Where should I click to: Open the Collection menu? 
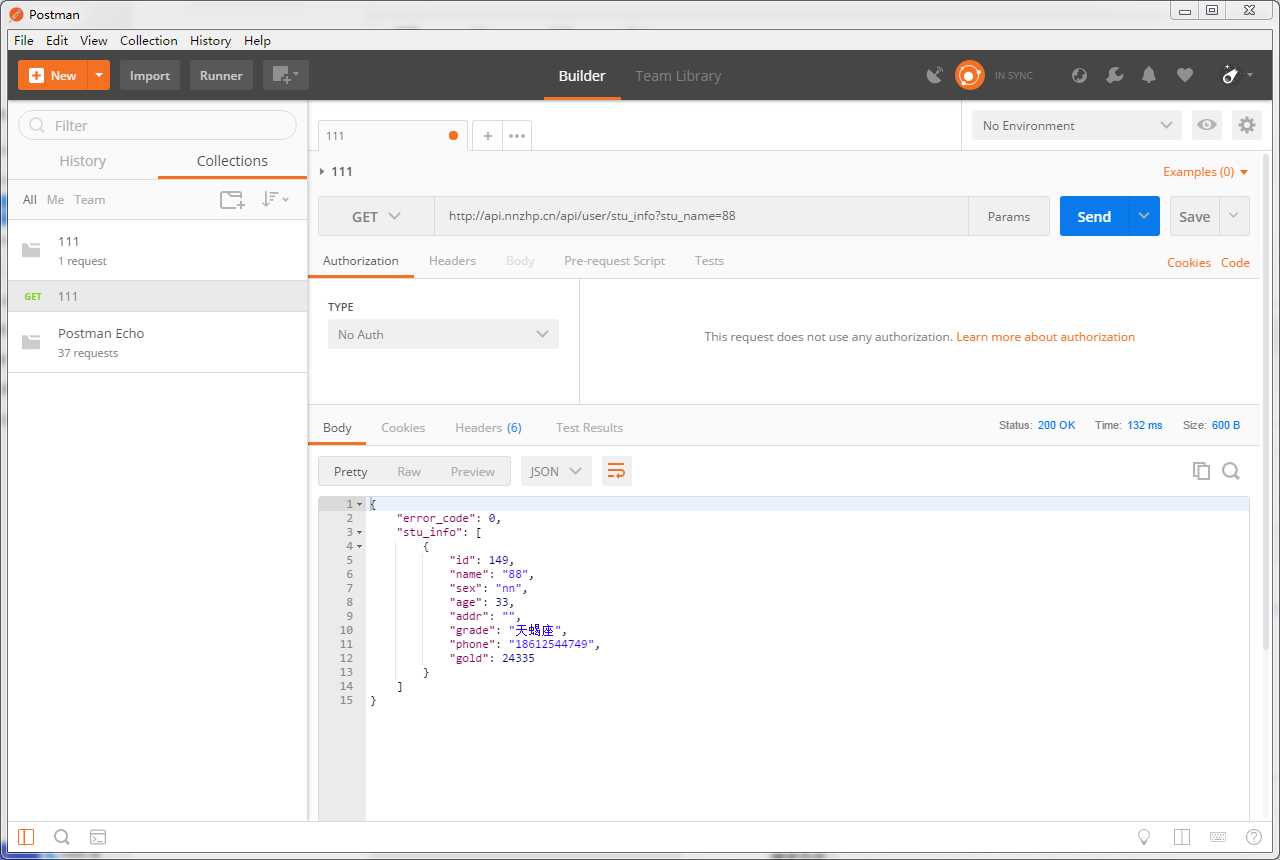point(149,40)
